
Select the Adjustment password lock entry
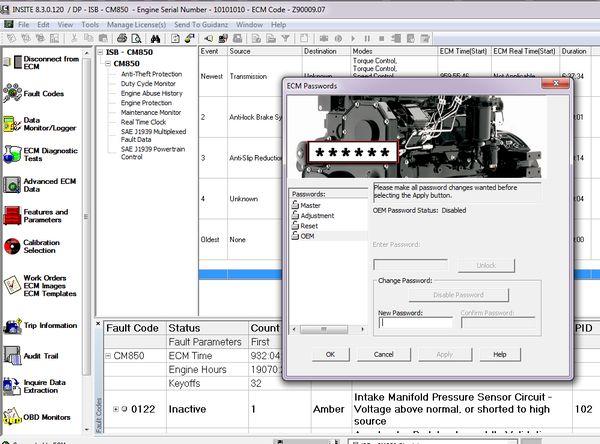point(312,215)
